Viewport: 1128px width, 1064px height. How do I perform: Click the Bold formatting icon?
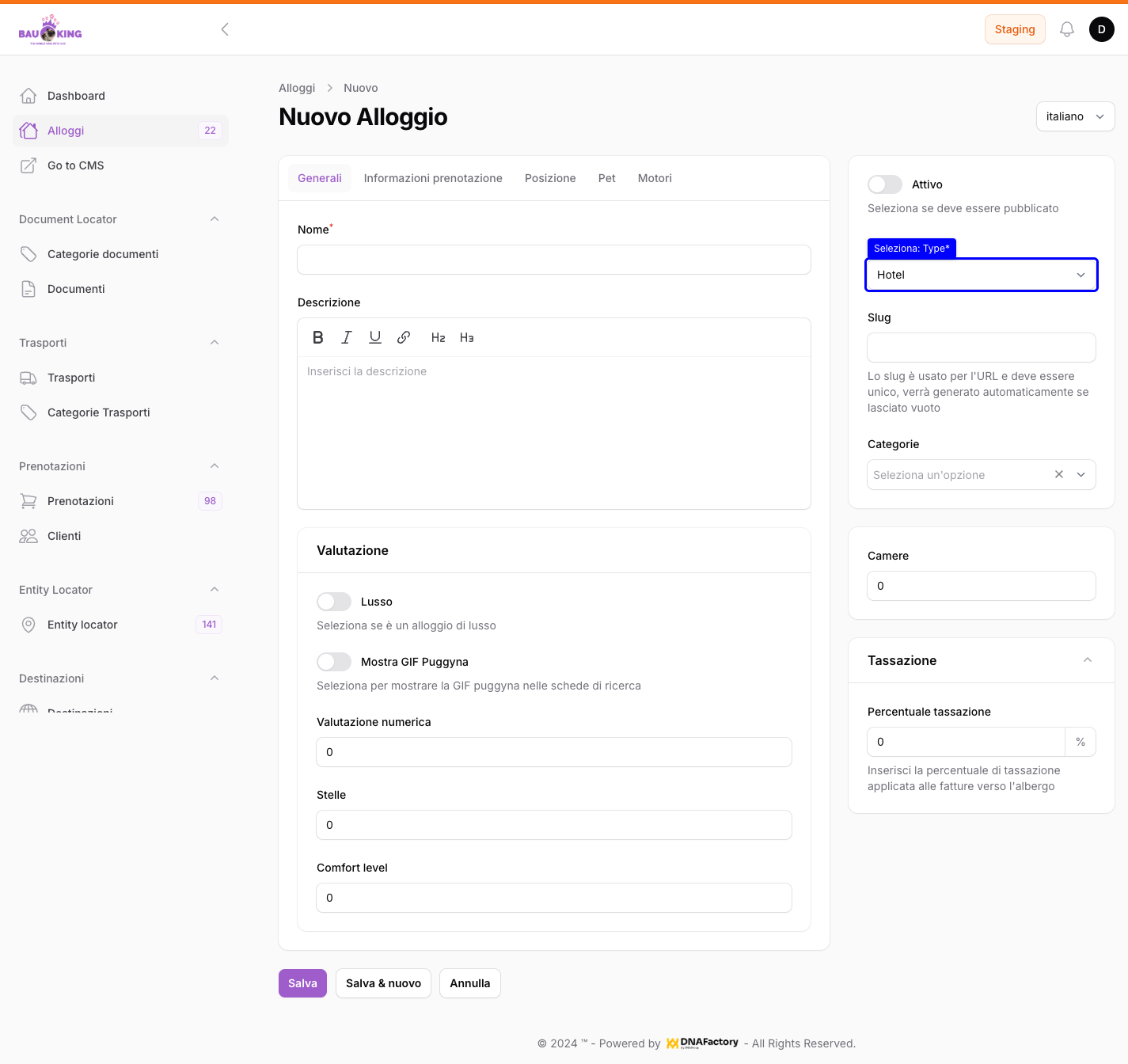point(318,337)
